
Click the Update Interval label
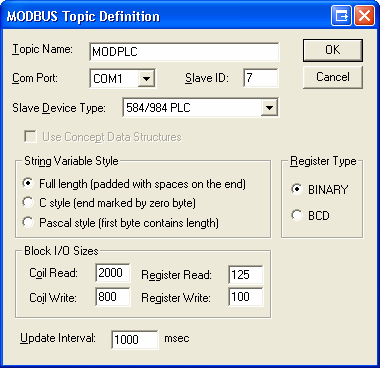[x=58, y=338]
